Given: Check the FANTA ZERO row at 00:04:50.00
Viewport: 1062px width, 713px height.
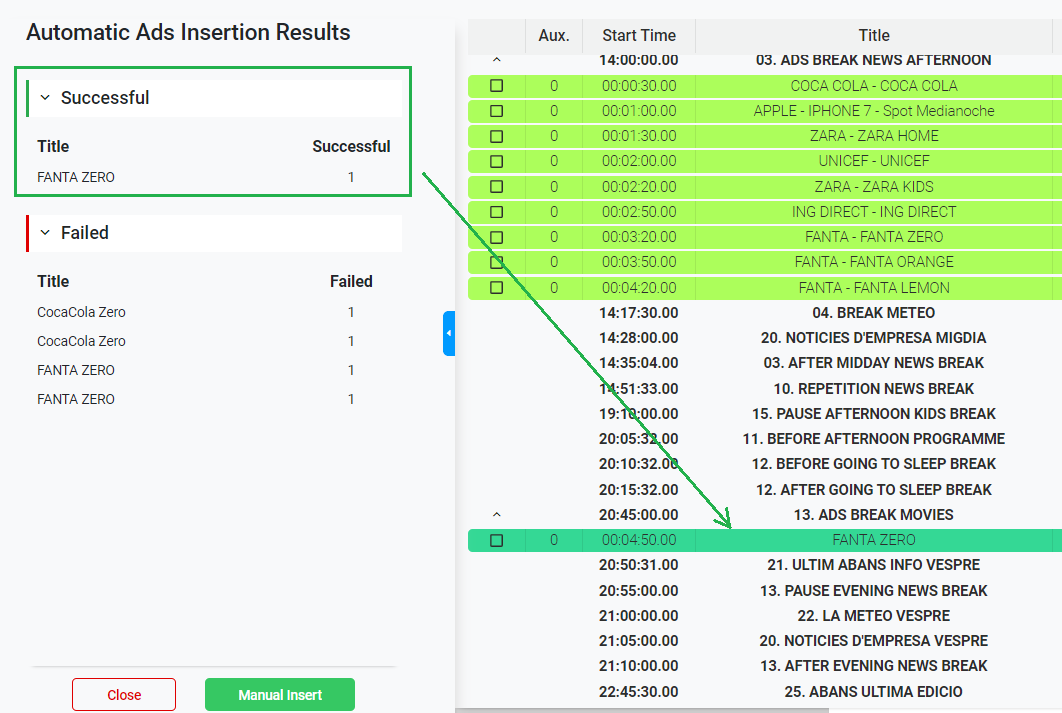Looking at the screenshot, I should point(497,540).
